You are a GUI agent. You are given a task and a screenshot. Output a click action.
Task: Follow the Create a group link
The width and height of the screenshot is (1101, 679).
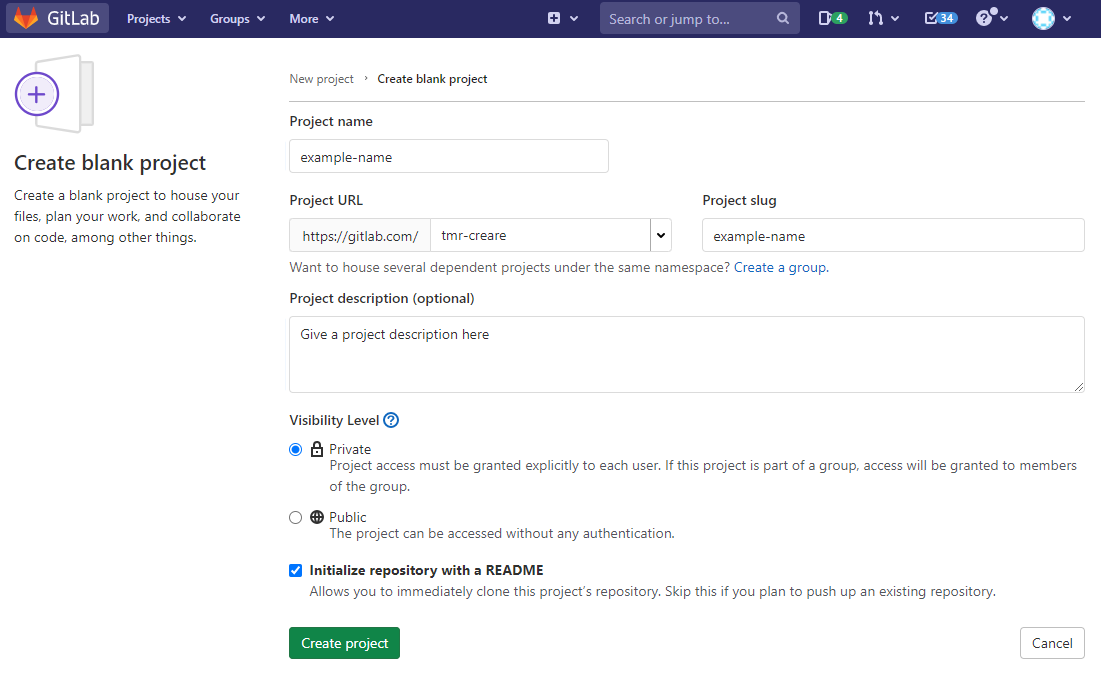coord(780,267)
